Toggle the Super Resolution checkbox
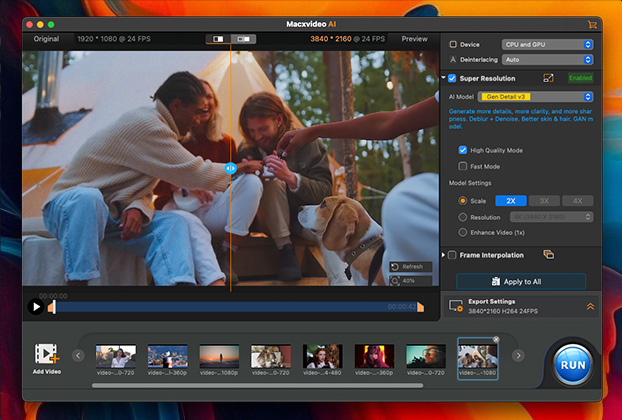Image resolution: width=622 pixels, height=420 pixels. pos(452,78)
